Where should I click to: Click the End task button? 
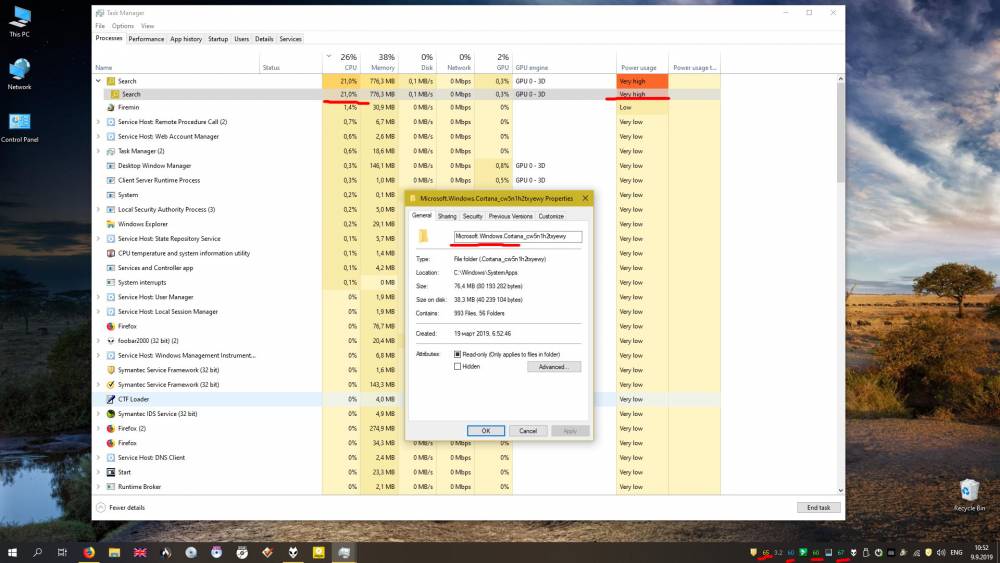pyautogui.click(x=818, y=508)
